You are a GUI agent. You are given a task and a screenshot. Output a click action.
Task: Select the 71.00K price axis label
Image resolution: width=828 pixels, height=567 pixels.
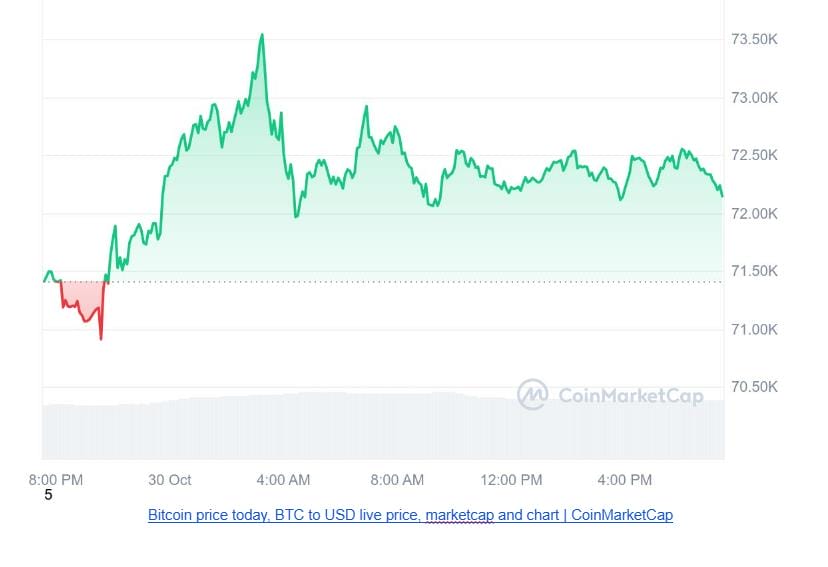click(x=754, y=329)
